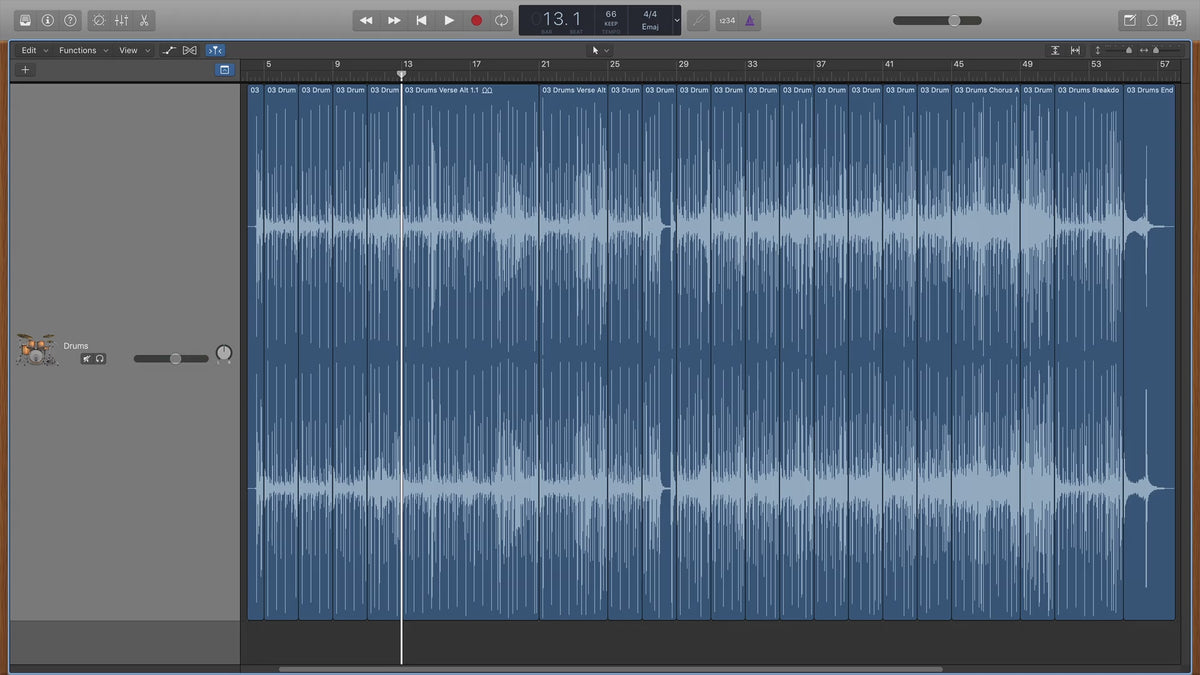This screenshot has height=675, width=1200.
Task: Toggle Cycle mode on the transport
Action: [502, 20]
